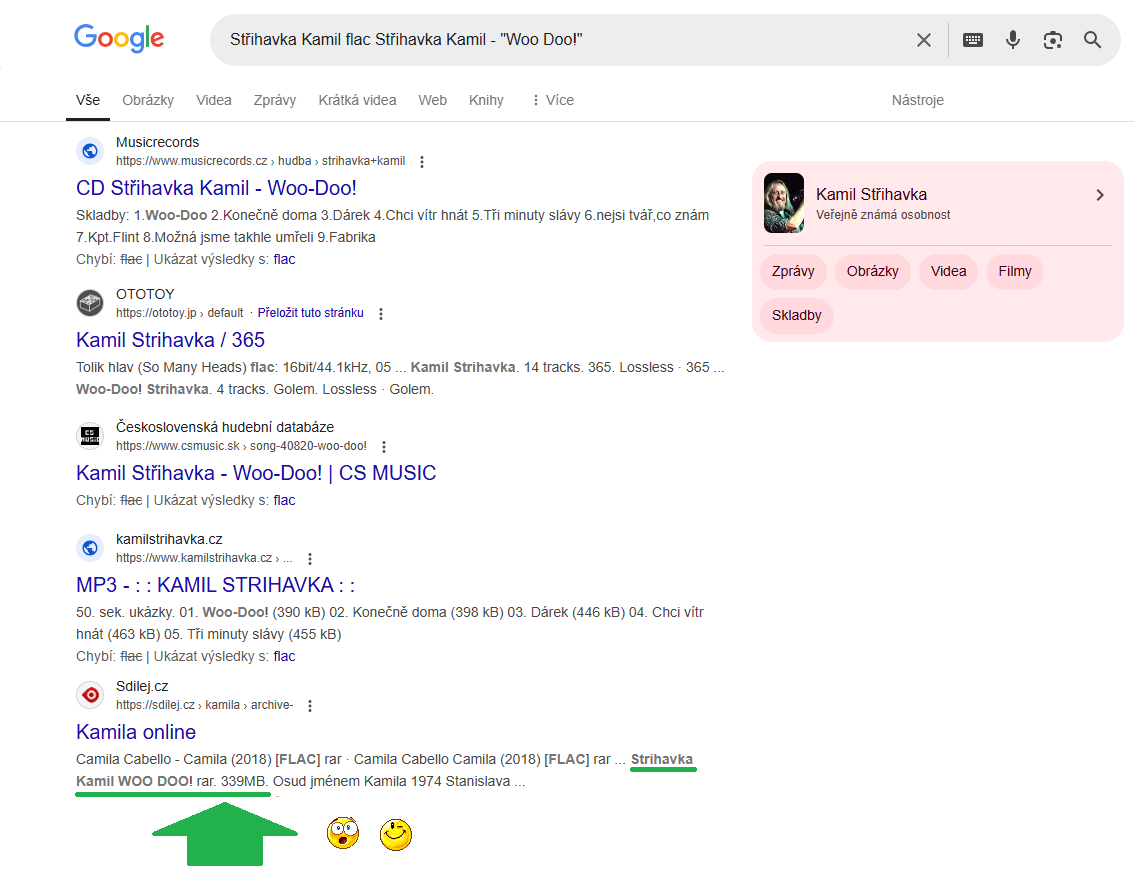Screen dimensions: 1134x878
Task: Select the Obrázky chip in knowledge panel
Action: [872, 271]
